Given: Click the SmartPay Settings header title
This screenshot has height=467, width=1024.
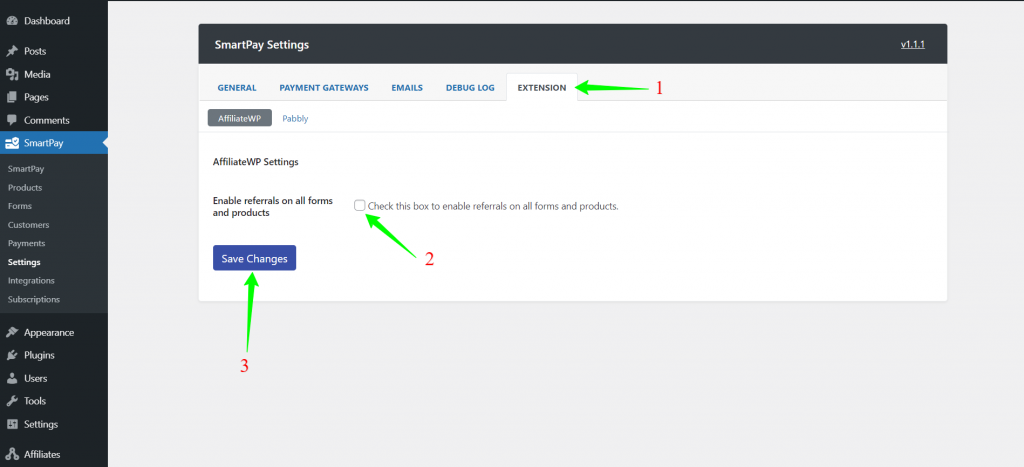Looking at the screenshot, I should click(262, 45).
